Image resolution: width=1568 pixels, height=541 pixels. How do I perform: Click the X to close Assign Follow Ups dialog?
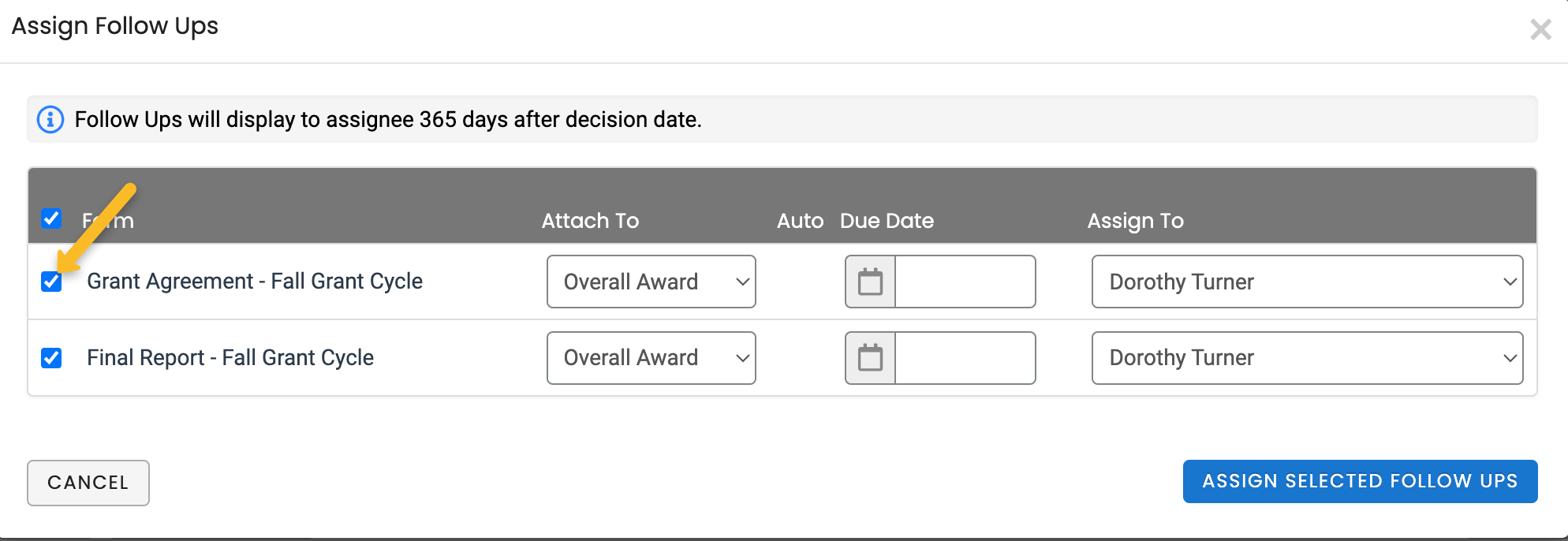click(x=1540, y=29)
